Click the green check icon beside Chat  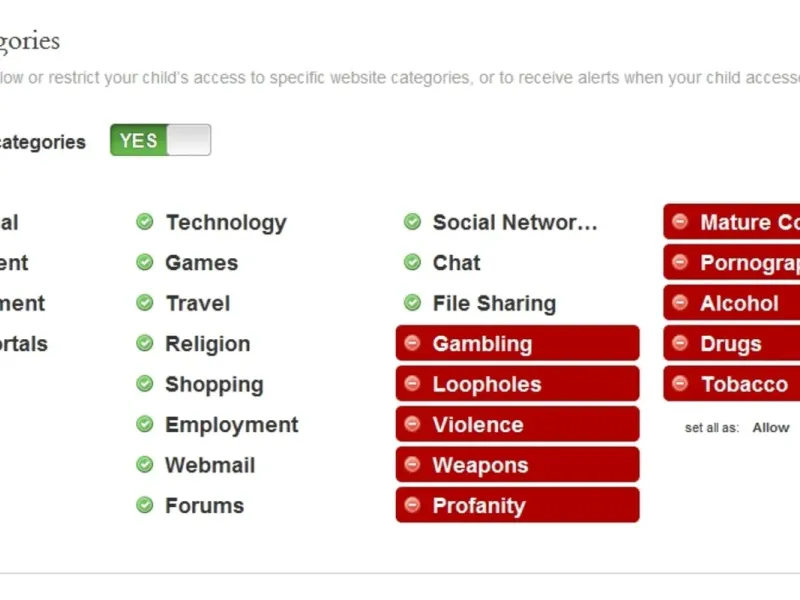(412, 263)
